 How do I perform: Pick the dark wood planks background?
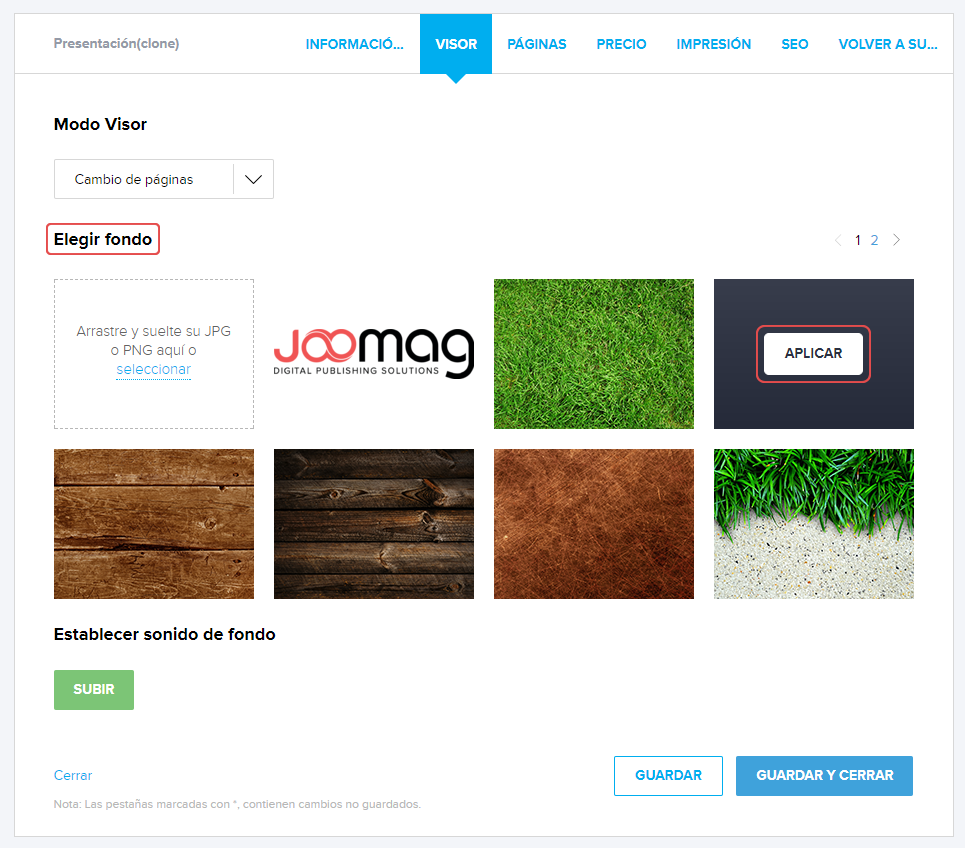(373, 524)
